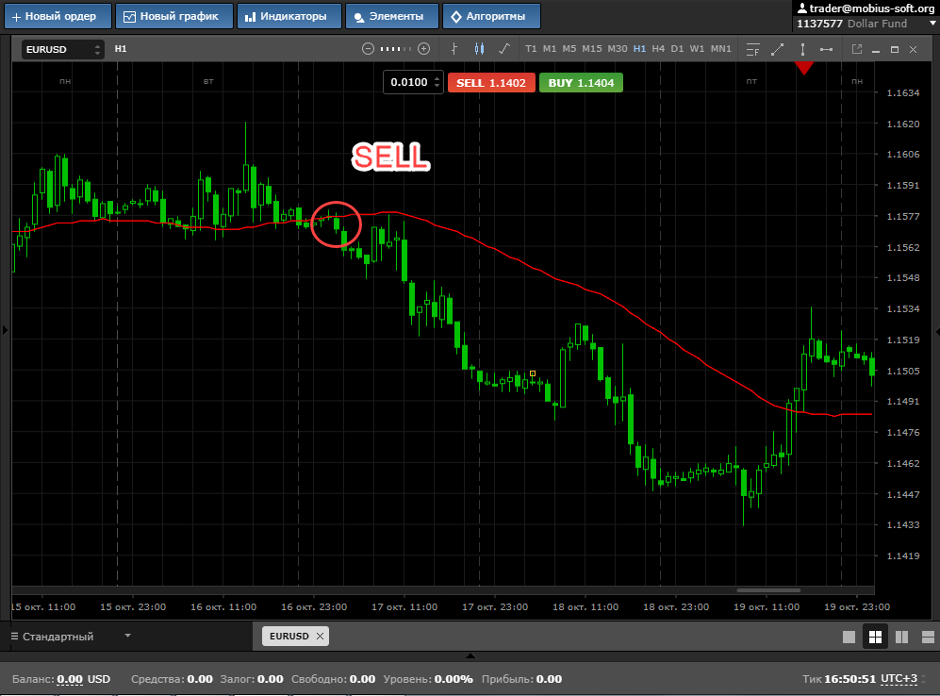Switch to single chart layout

pyautogui.click(x=849, y=637)
